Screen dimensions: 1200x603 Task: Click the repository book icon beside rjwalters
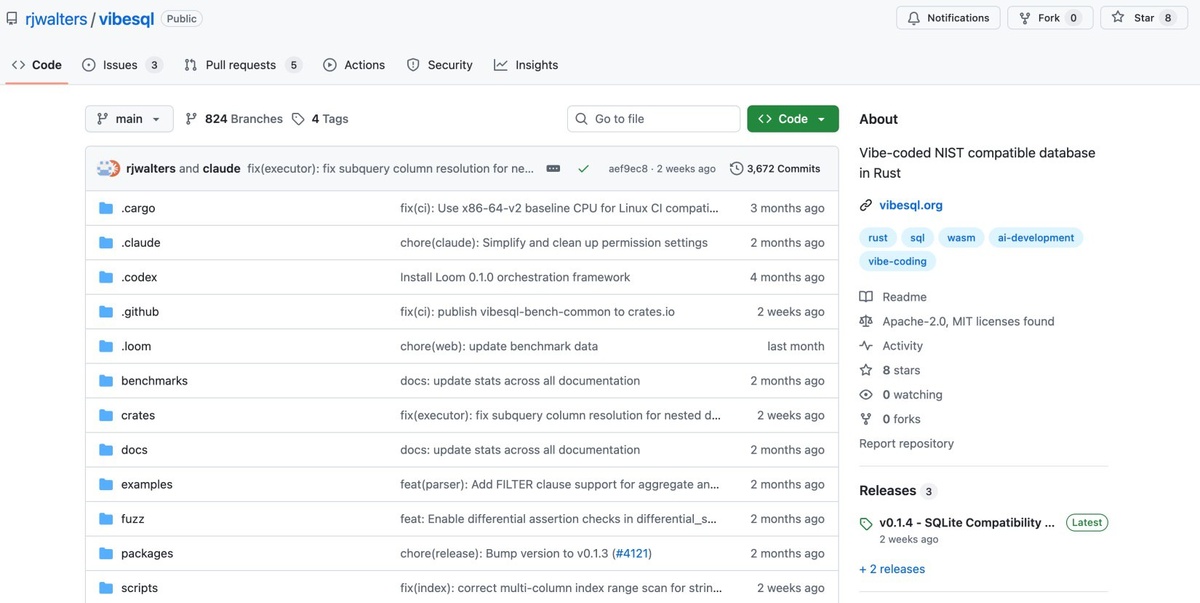tap(12, 18)
